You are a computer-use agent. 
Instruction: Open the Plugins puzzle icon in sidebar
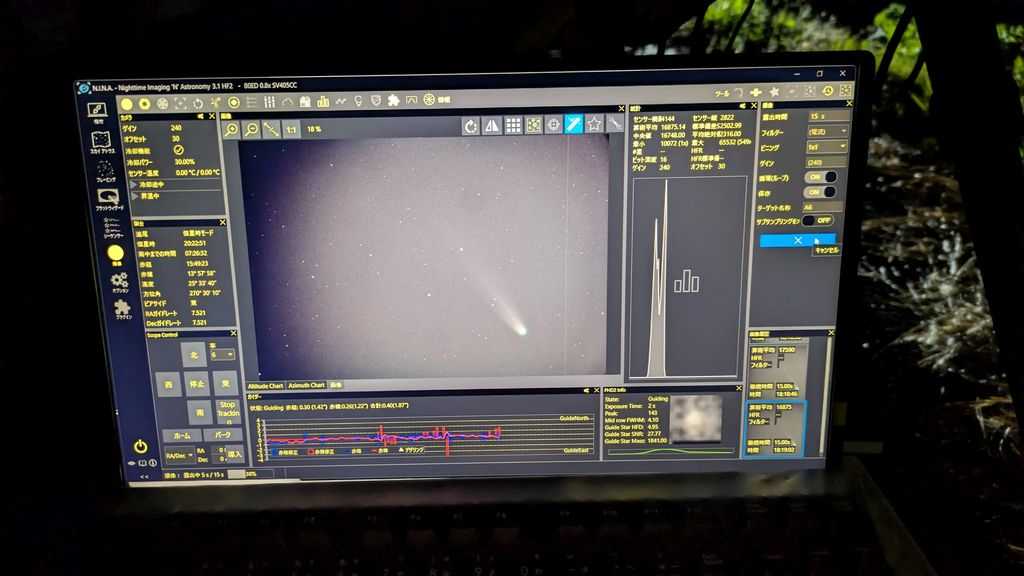pos(121,308)
